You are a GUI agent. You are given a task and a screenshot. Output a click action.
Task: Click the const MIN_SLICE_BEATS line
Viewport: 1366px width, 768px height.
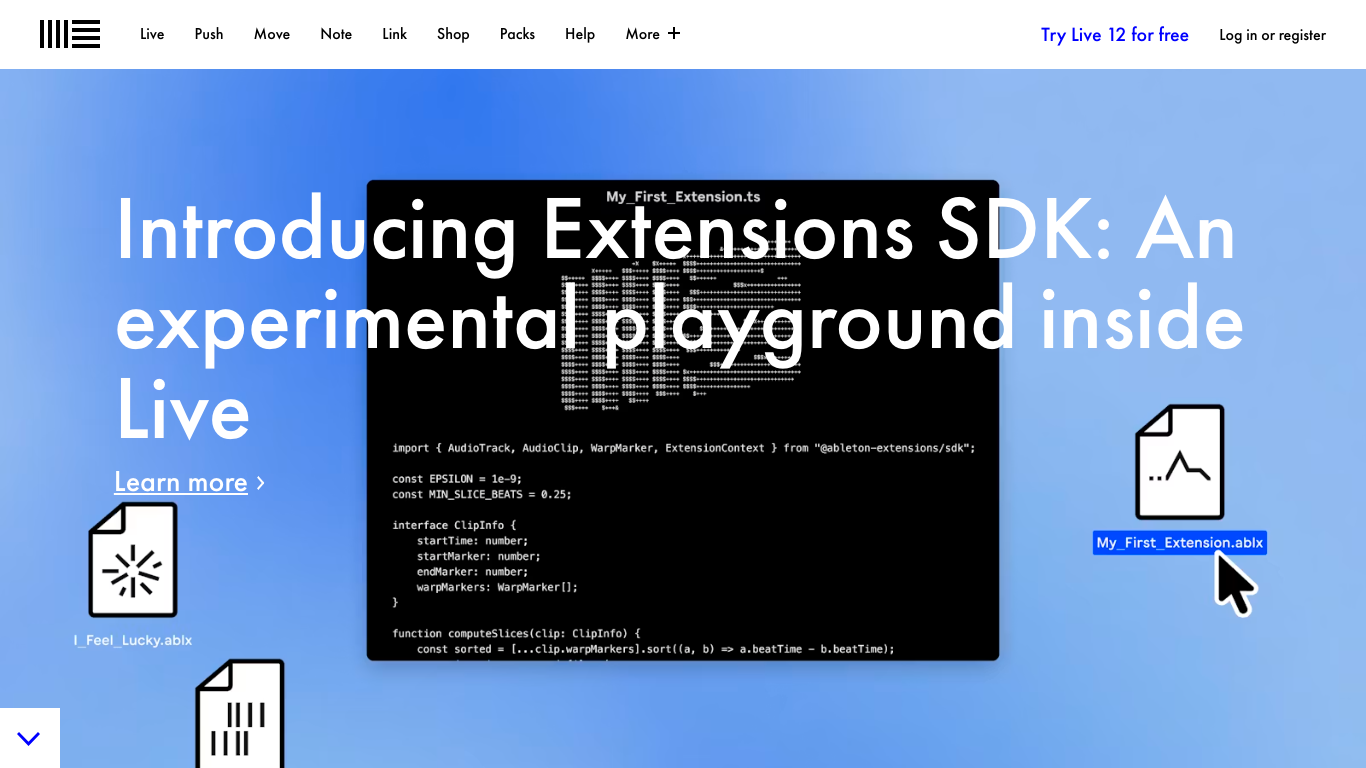(481, 494)
